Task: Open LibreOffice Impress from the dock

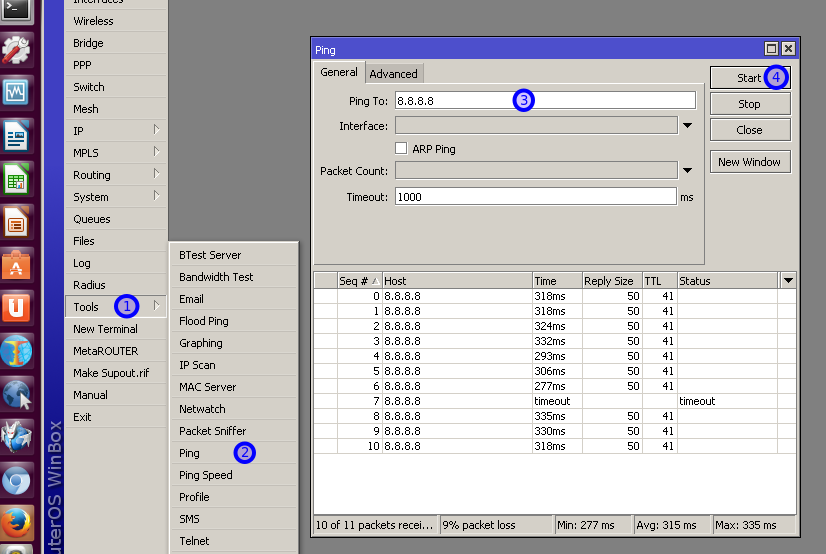Action: pos(15,222)
